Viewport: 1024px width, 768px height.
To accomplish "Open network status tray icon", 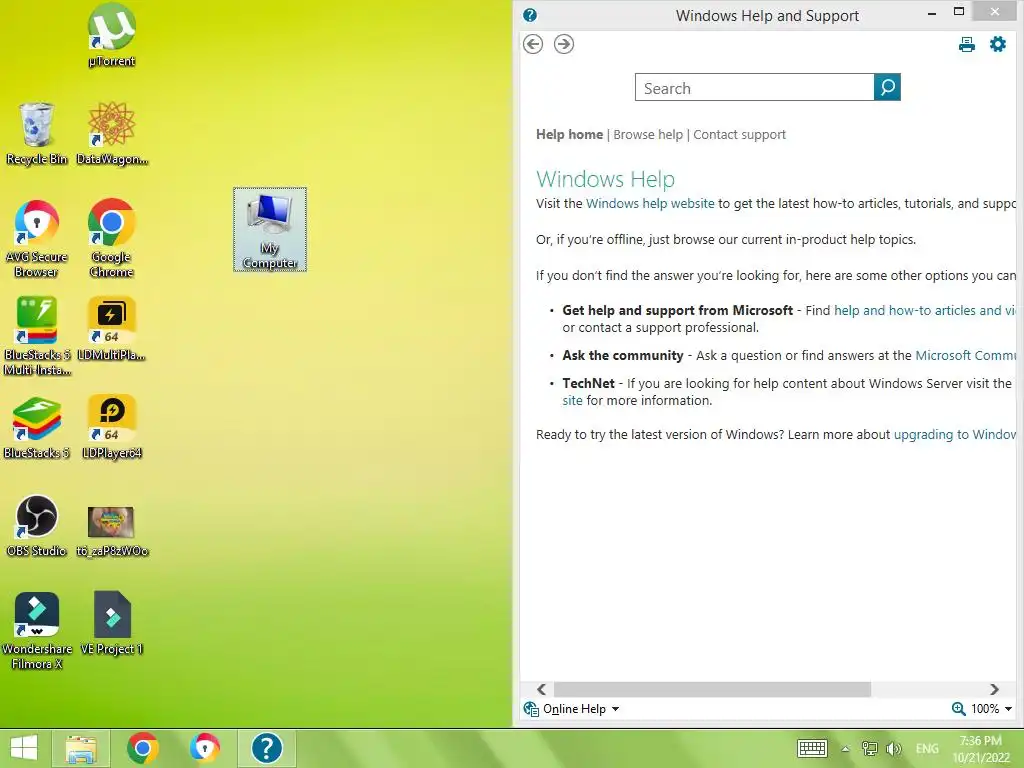I will coord(870,748).
